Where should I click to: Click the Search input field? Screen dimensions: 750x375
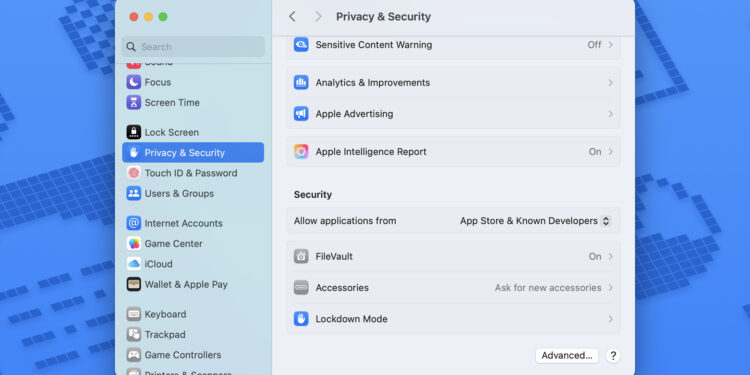pos(193,47)
